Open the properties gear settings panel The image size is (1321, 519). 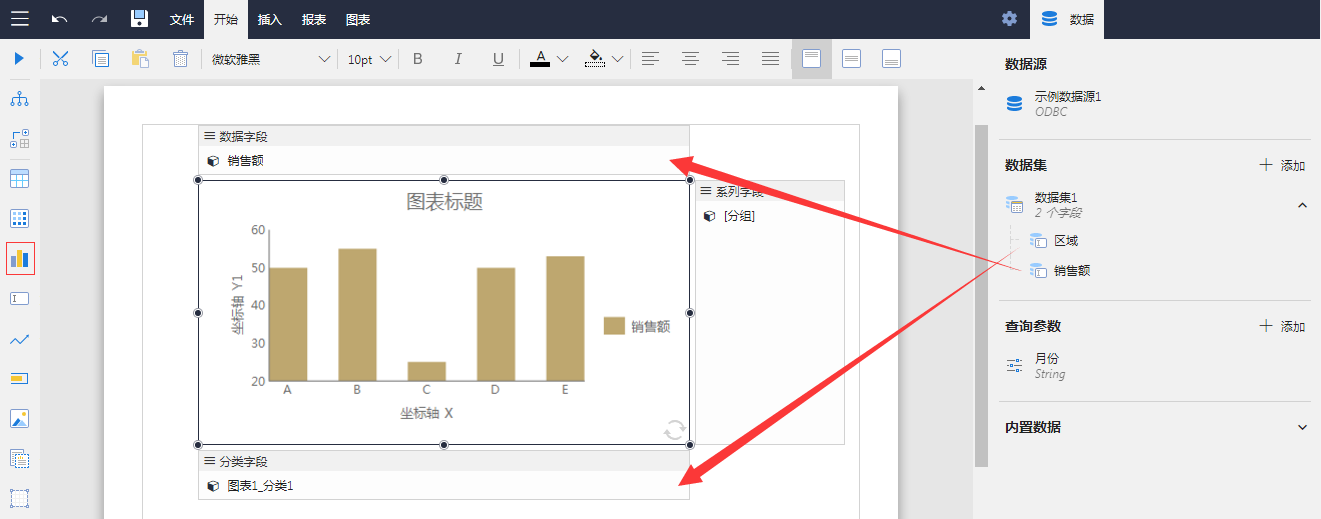(x=1009, y=19)
